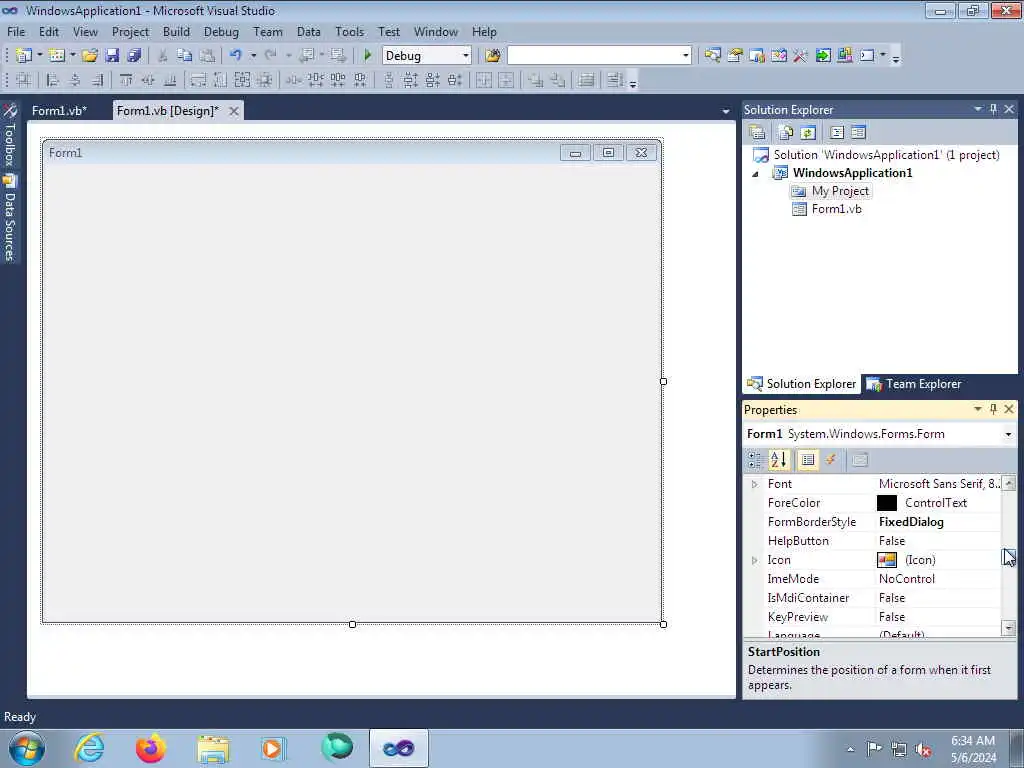The image size is (1024, 768).
Task: Refresh the Solution Explorer tree
Action: (808, 133)
